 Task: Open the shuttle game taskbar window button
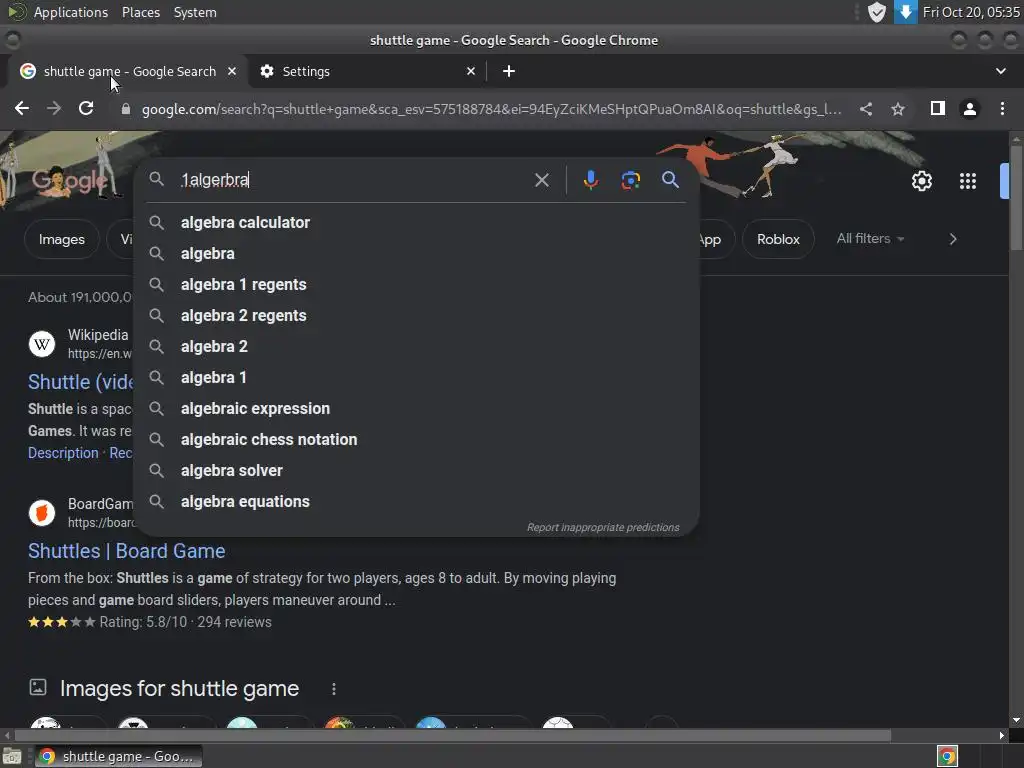point(118,756)
